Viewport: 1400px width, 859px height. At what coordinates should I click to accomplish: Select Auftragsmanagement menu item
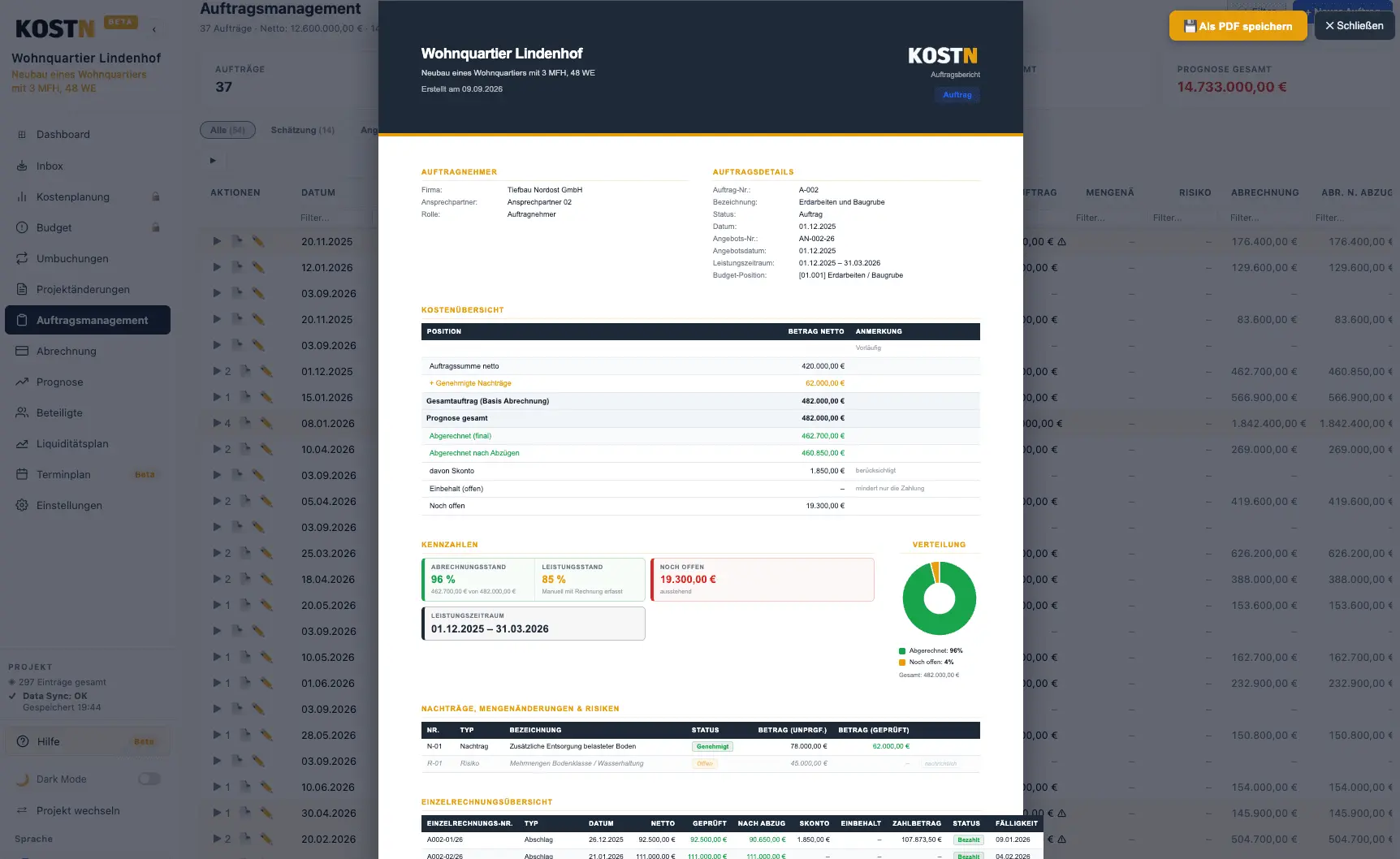click(x=88, y=320)
